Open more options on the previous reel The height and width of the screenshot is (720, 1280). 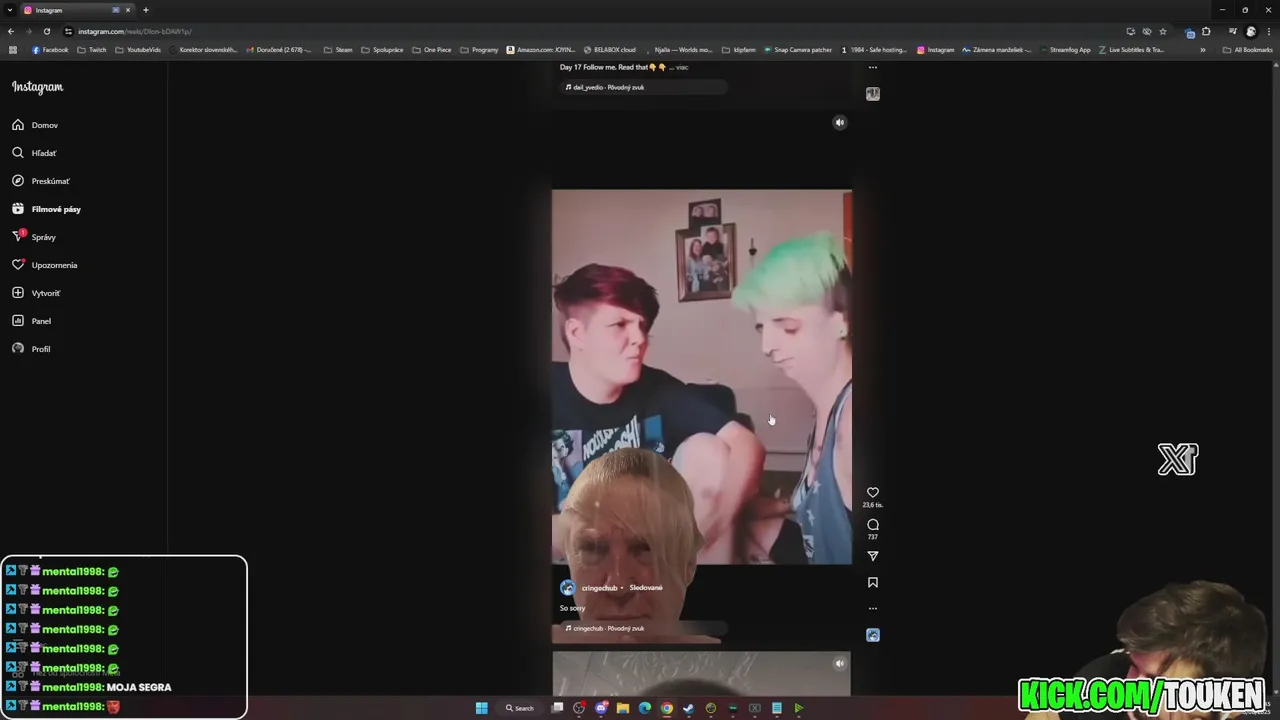[x=873, y=68]
